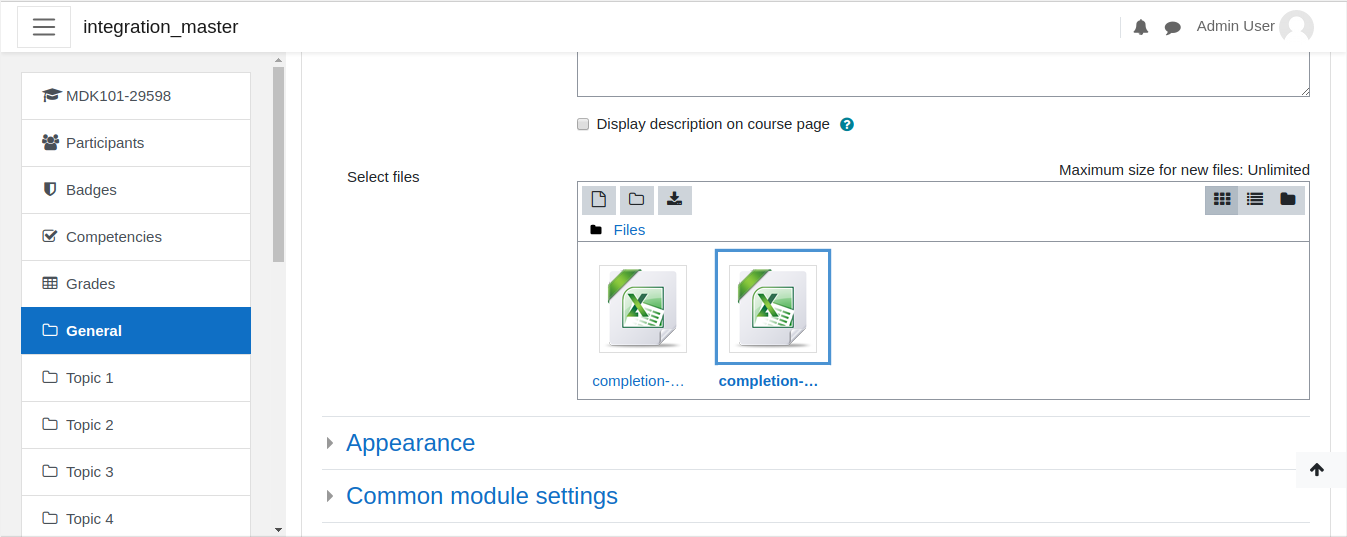Screen dimensions: 1347x537
Task: Click the integration_master site link
Action: tap(161, 27)
